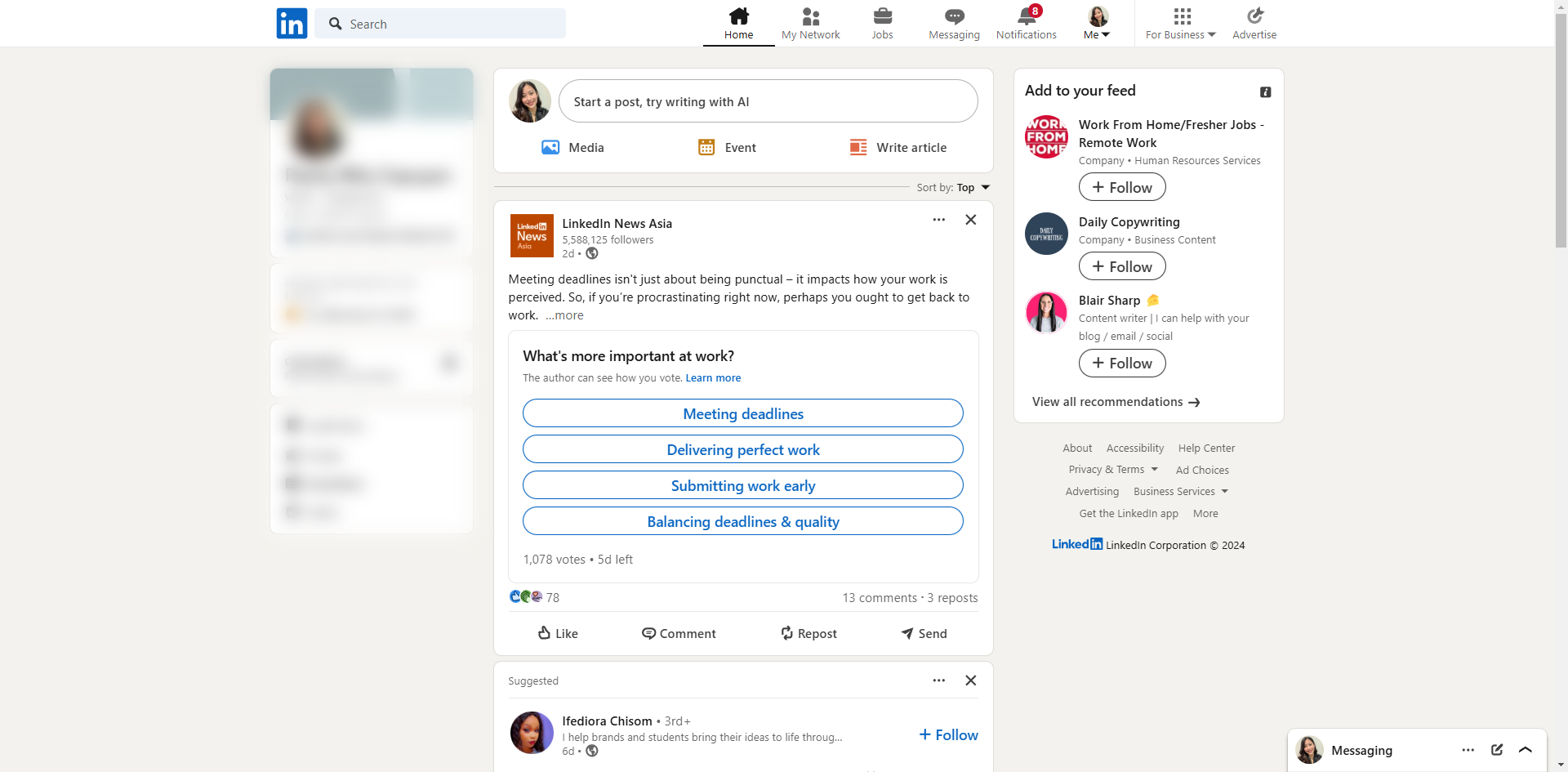The height and width of the screenshot is (772, 1568).
Task: Open the poll Learn more link
Action: 713,378
